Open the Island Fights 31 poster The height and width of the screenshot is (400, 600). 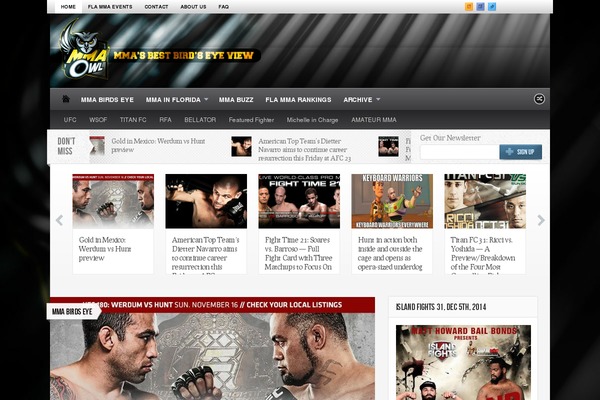pyautogui.click(x=463, y=362)
